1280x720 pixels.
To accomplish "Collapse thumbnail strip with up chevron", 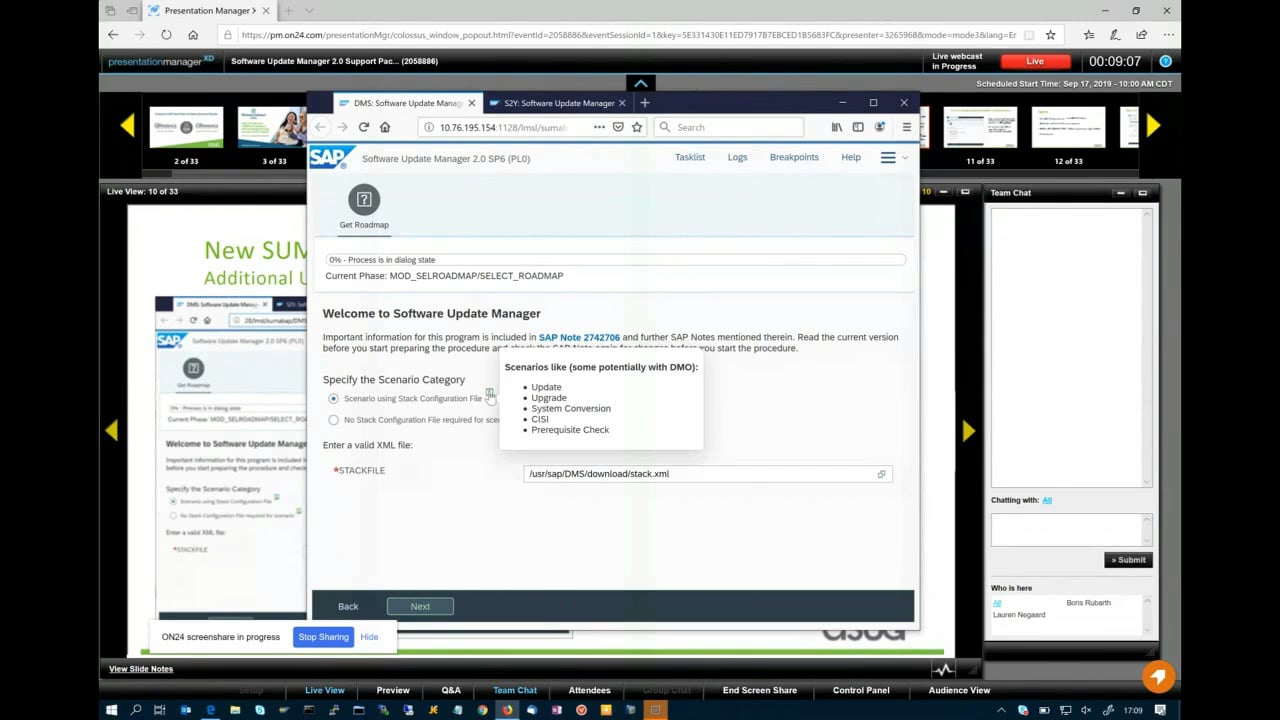I will pos(640,83).
